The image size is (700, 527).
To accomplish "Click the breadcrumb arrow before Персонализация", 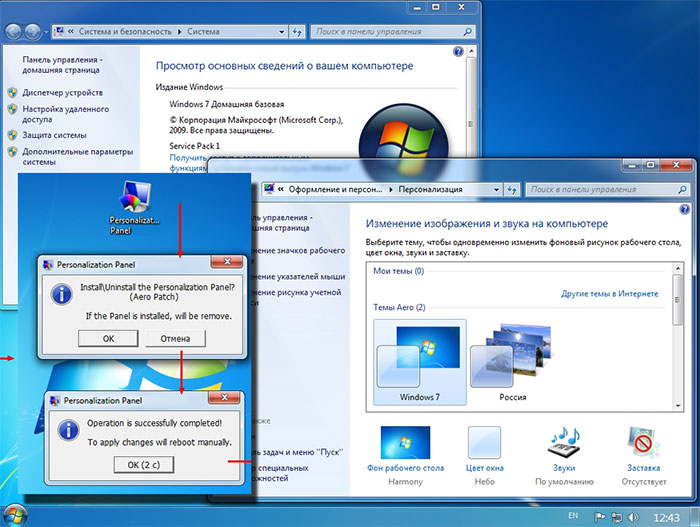I will pos(391,189).
